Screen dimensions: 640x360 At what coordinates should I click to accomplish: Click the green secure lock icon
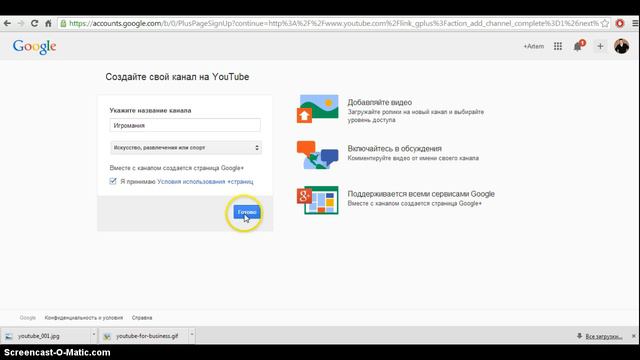pos(63,23)
